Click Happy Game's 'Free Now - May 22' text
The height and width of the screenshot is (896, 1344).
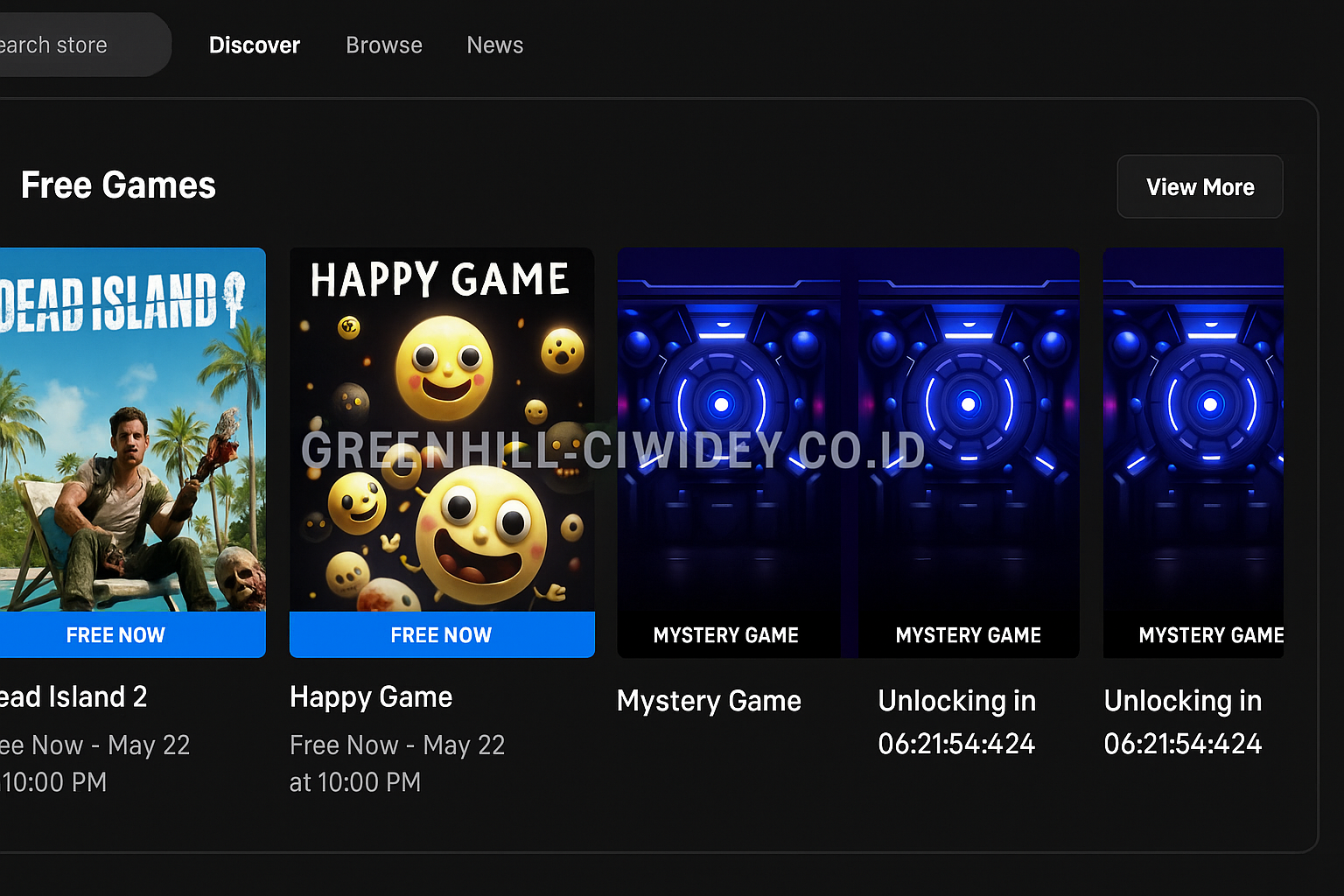coord(397,745)
